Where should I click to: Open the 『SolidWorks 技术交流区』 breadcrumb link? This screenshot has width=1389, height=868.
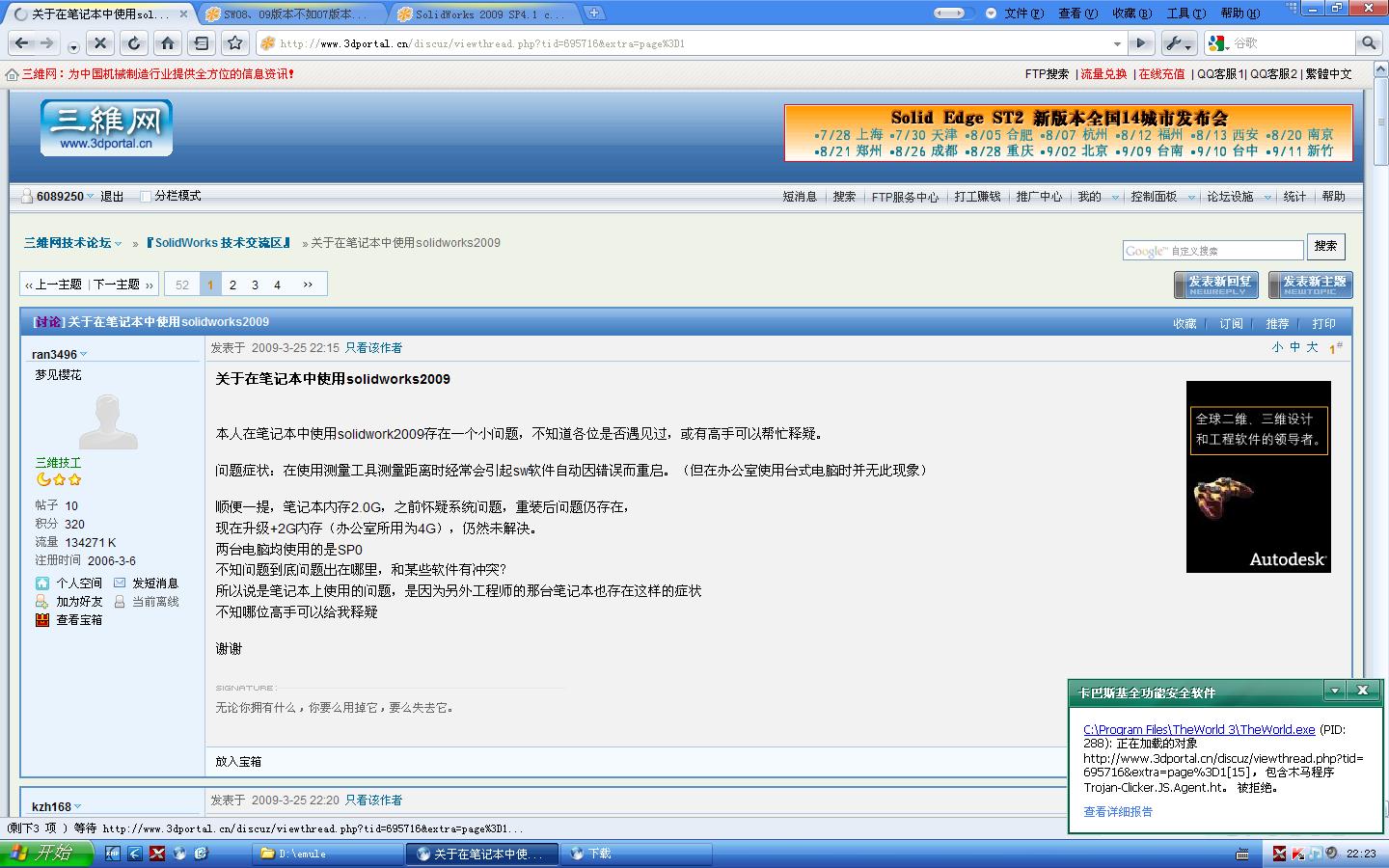point(219,243)
